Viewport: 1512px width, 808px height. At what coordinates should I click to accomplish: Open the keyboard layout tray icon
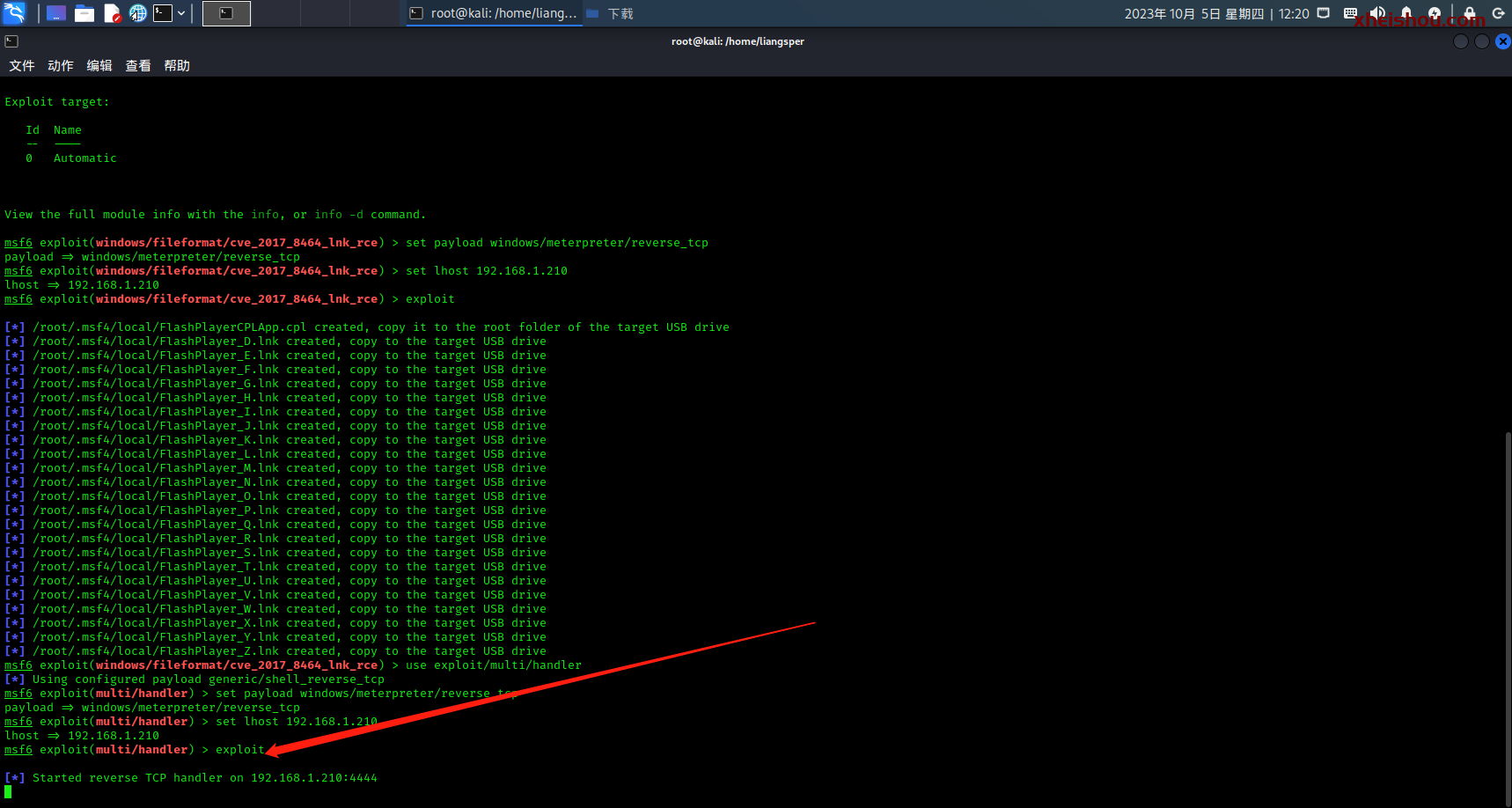1350,13
